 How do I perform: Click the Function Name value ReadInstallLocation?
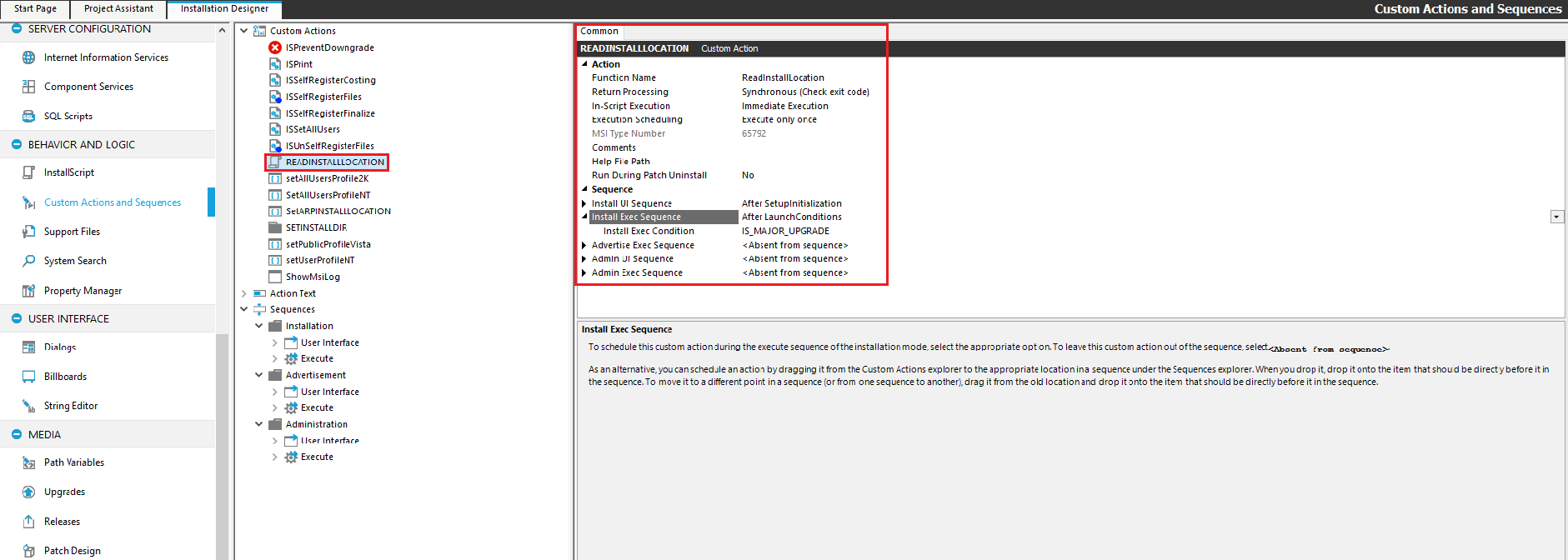[783, 77]
